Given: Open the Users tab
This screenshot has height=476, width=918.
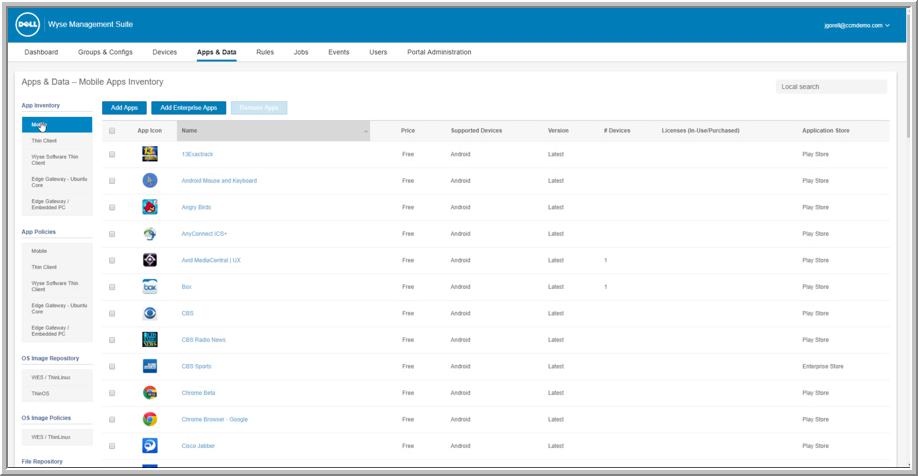Looking at the screenshot, I should coord(378,52).
